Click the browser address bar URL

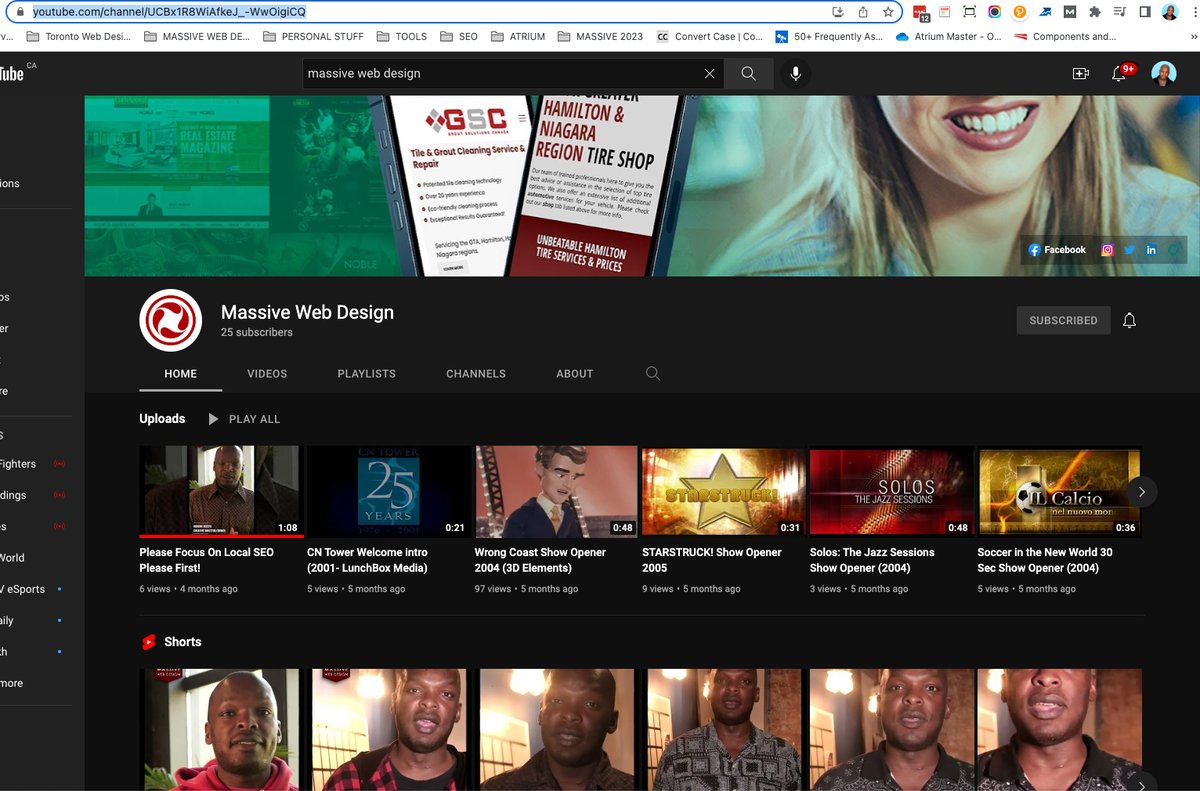(x=169, y=12)
